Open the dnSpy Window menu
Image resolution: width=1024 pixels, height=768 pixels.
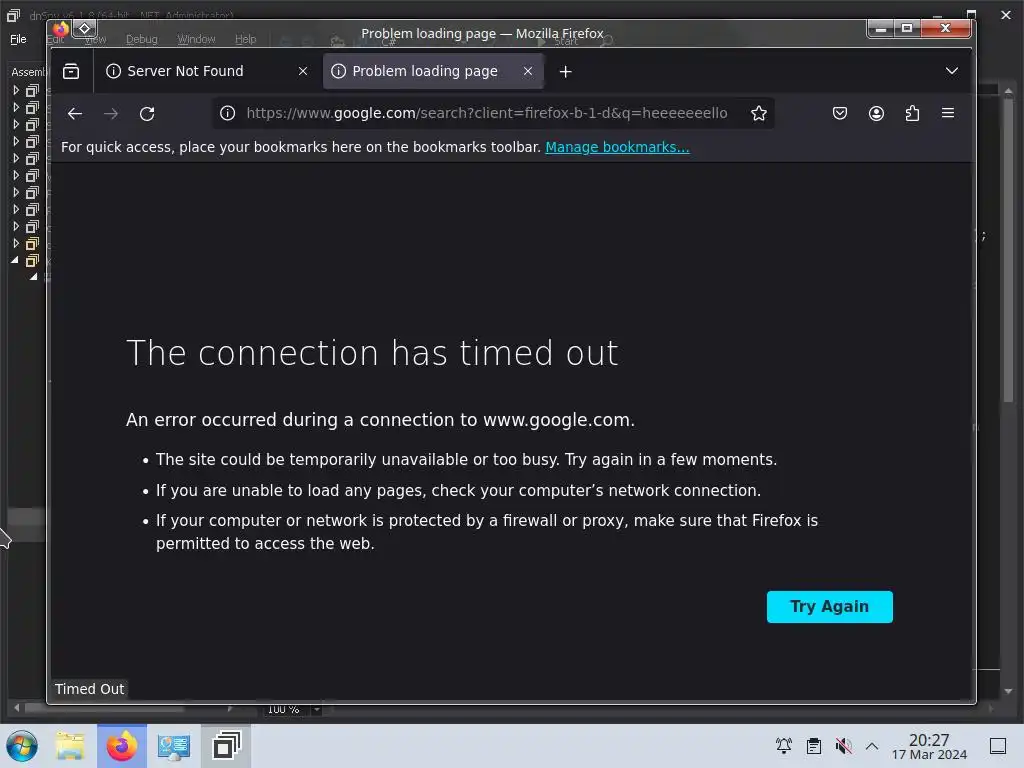point(196,39)
